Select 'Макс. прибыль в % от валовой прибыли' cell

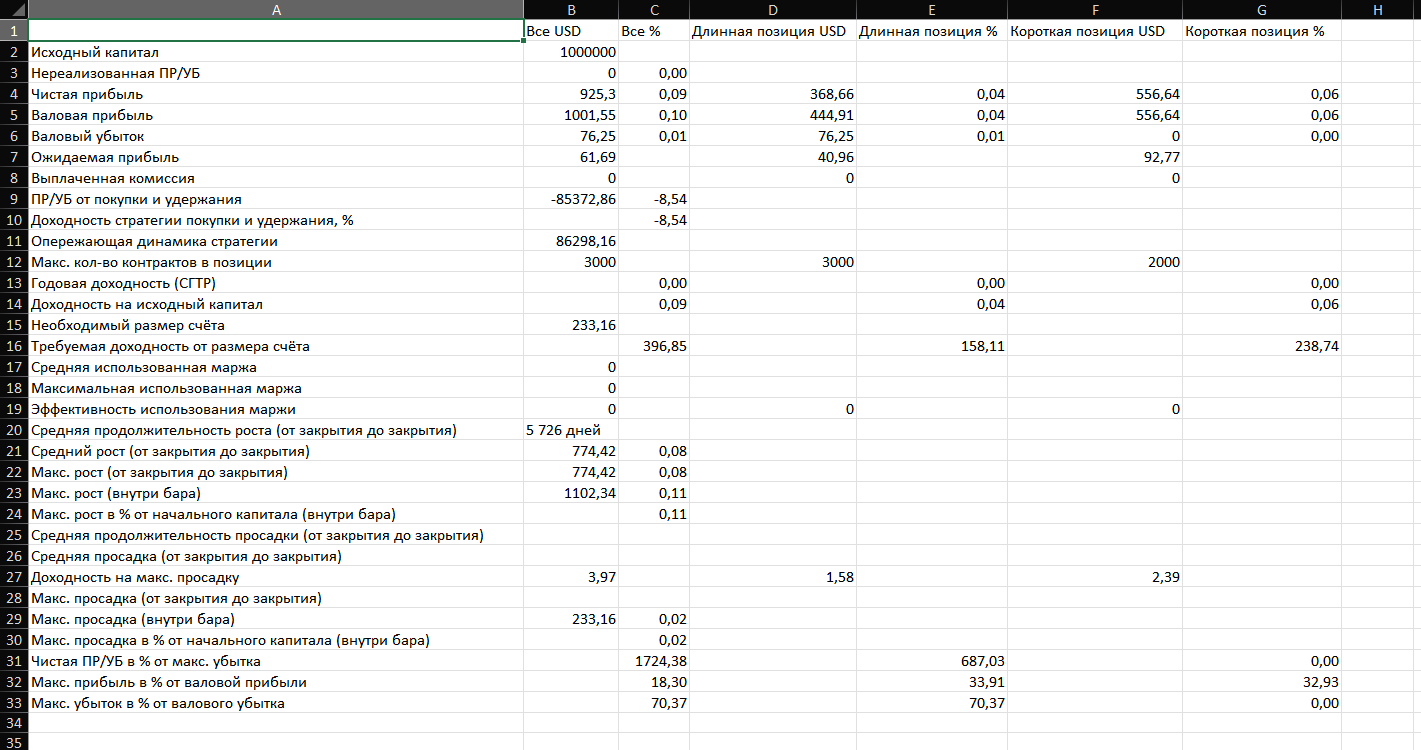click(276, 682)
